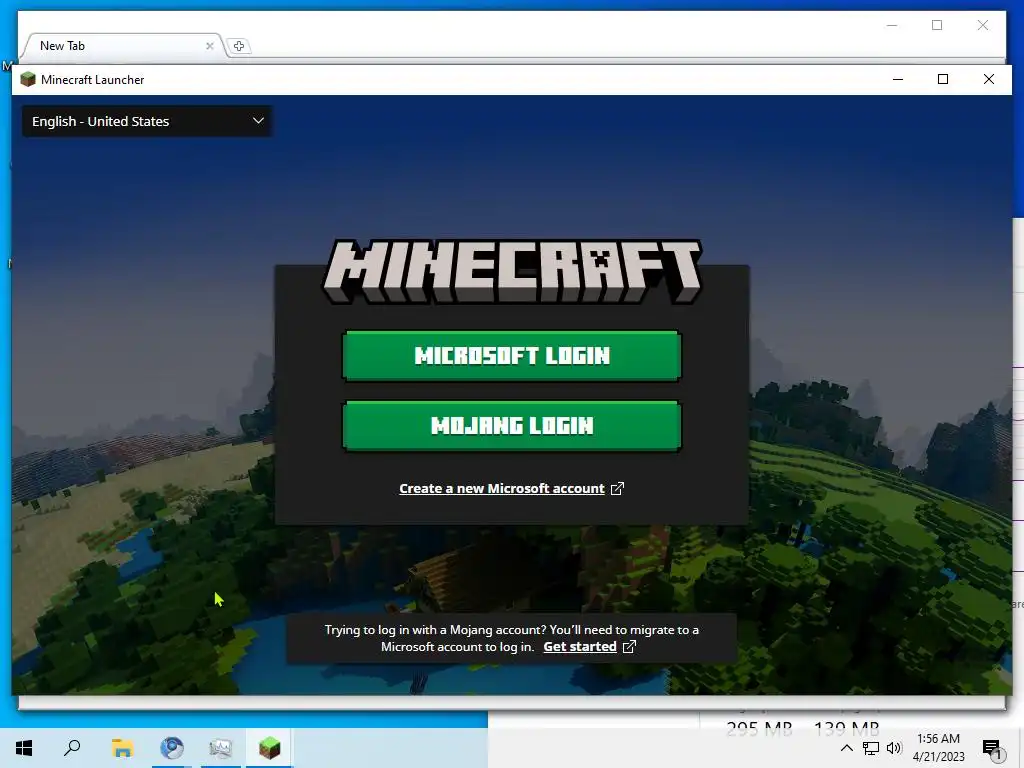This screenshot has width=1024, height=768.
Task: Click the Minecraft Launcher title bar icon
Action: [27, 80]
